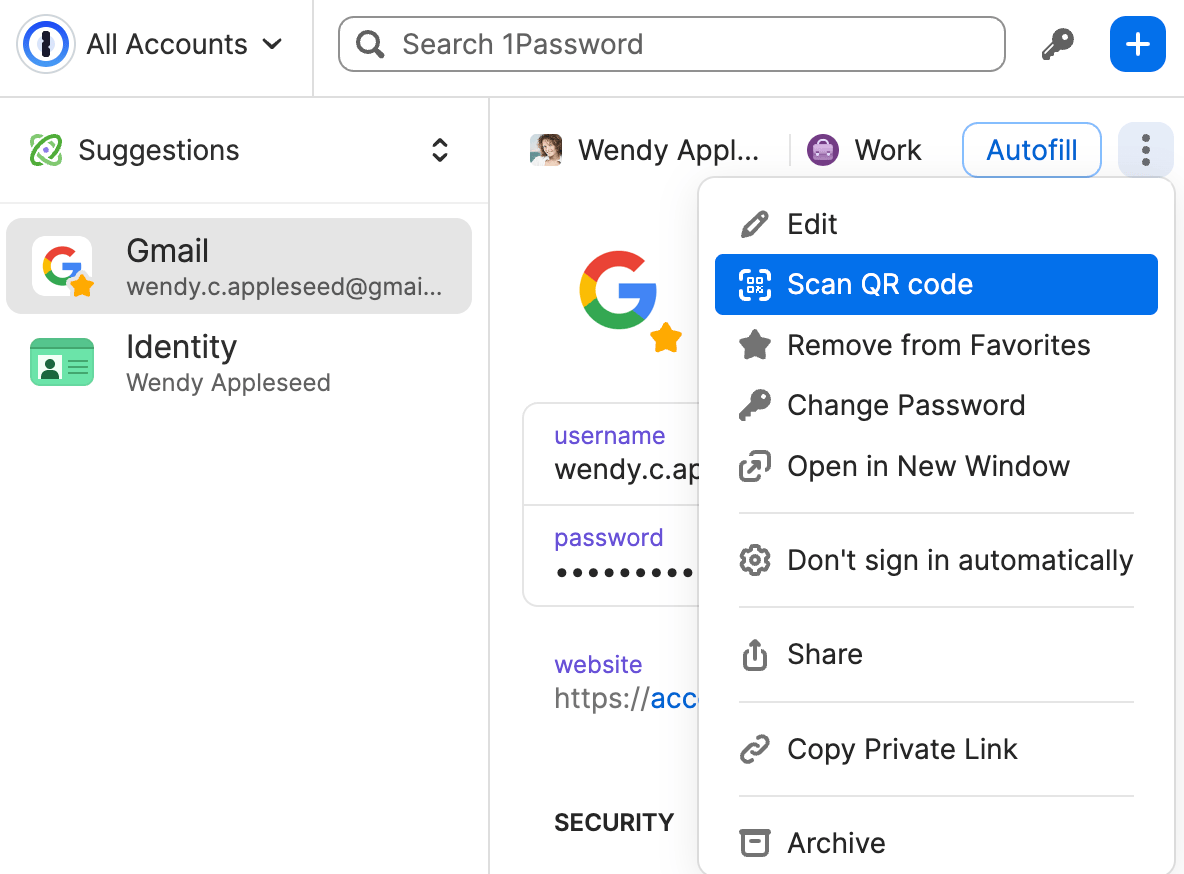Select the Edit pencil icon
The height and width of the screenshot is (874, 1184).
click(x=756, y=224)
